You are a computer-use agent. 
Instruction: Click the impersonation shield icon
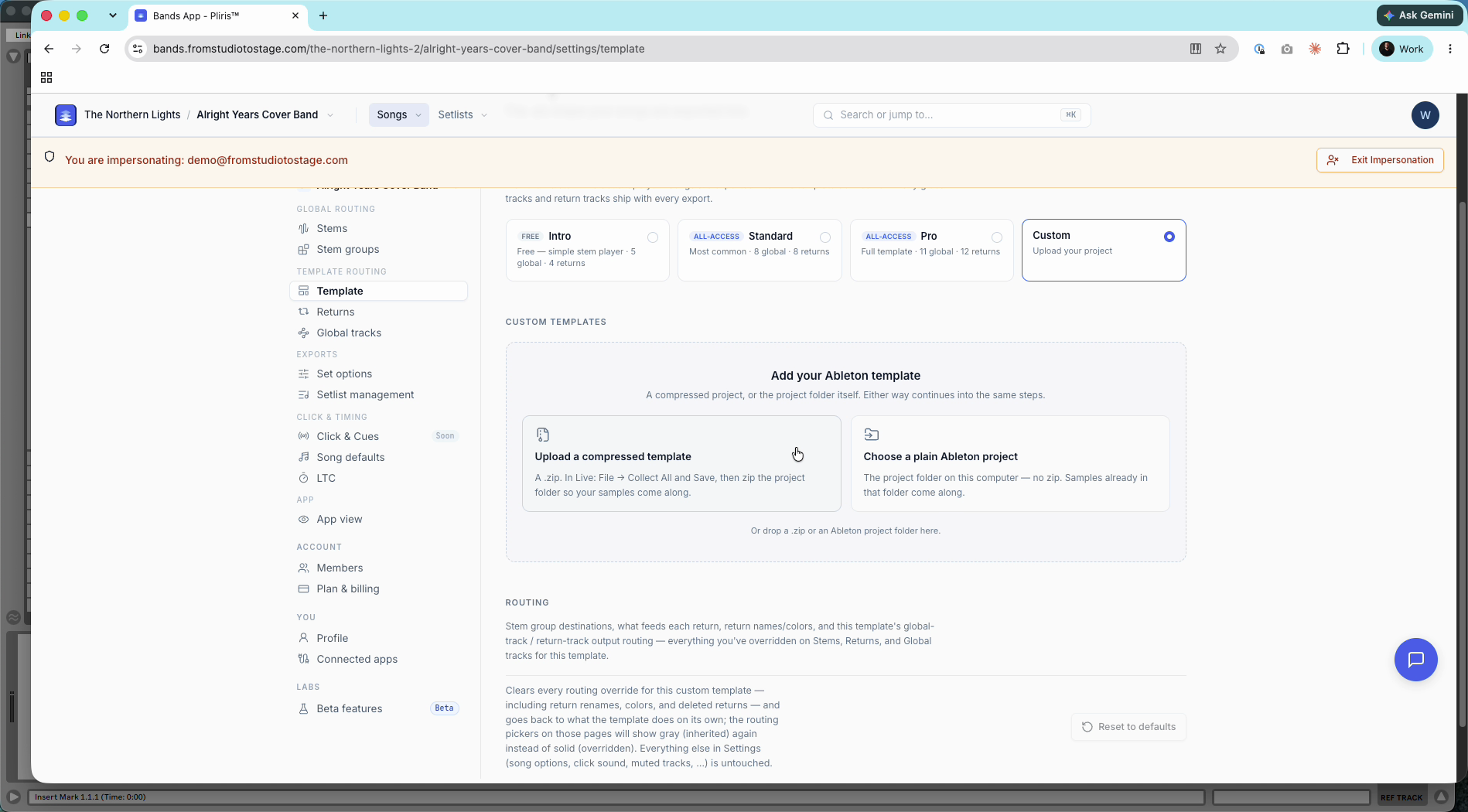click(50, 157)
